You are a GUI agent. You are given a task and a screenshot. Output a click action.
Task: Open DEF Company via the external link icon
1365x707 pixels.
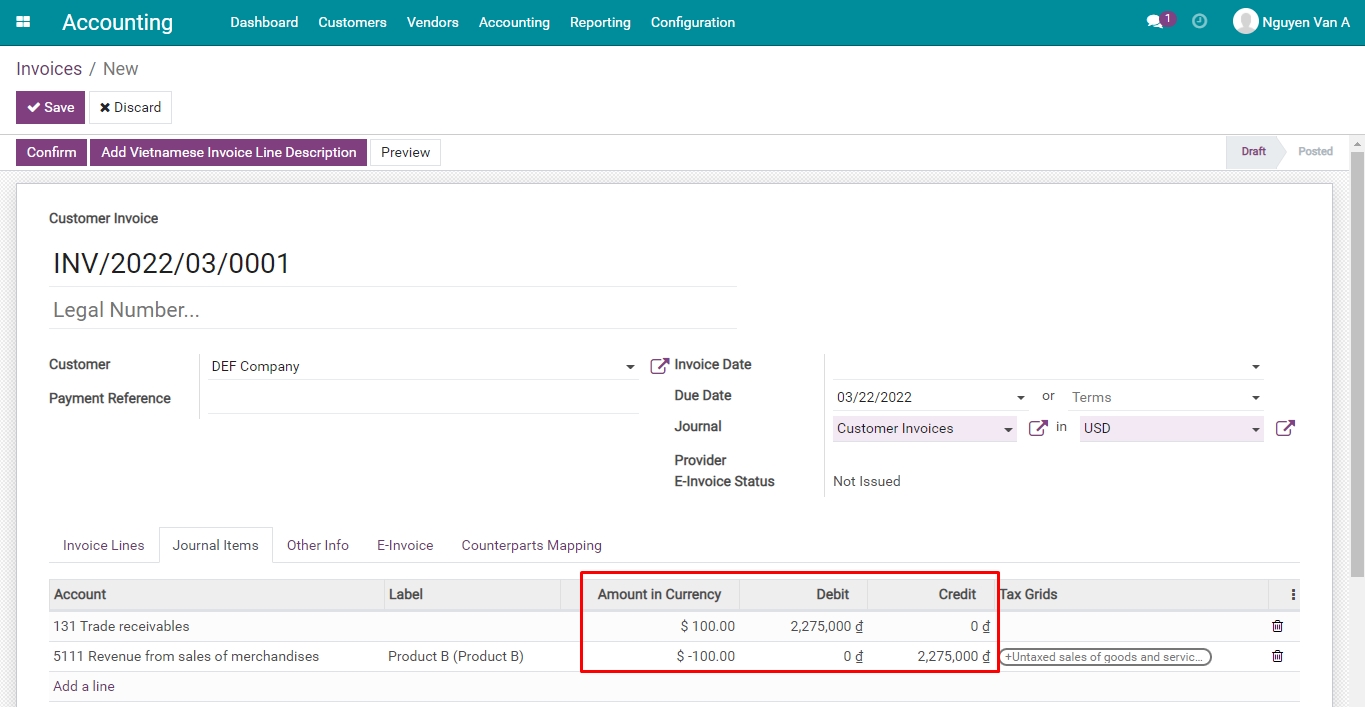coord(658,364)
